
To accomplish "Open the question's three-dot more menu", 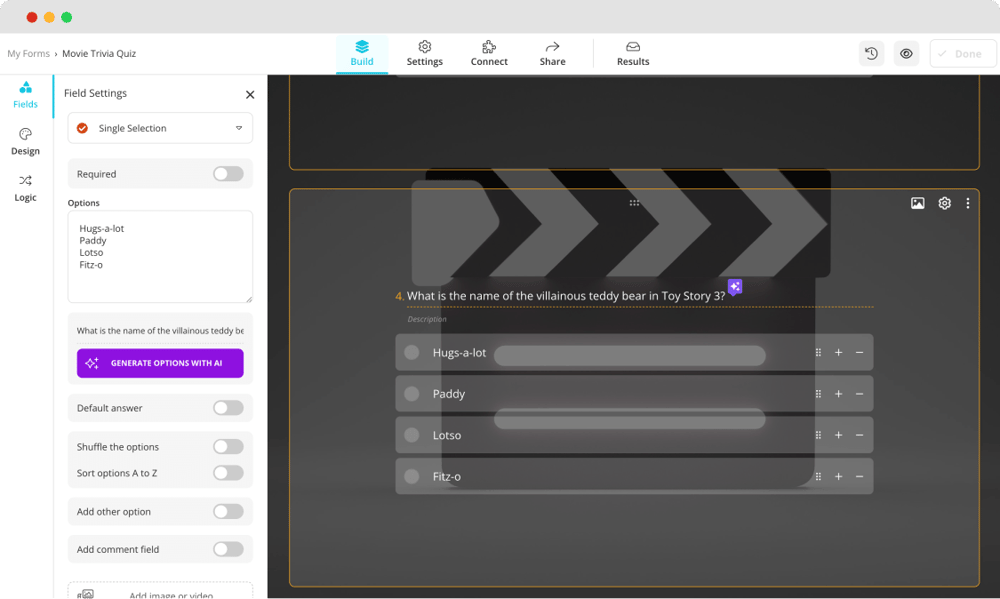I will tap(967, 204).
